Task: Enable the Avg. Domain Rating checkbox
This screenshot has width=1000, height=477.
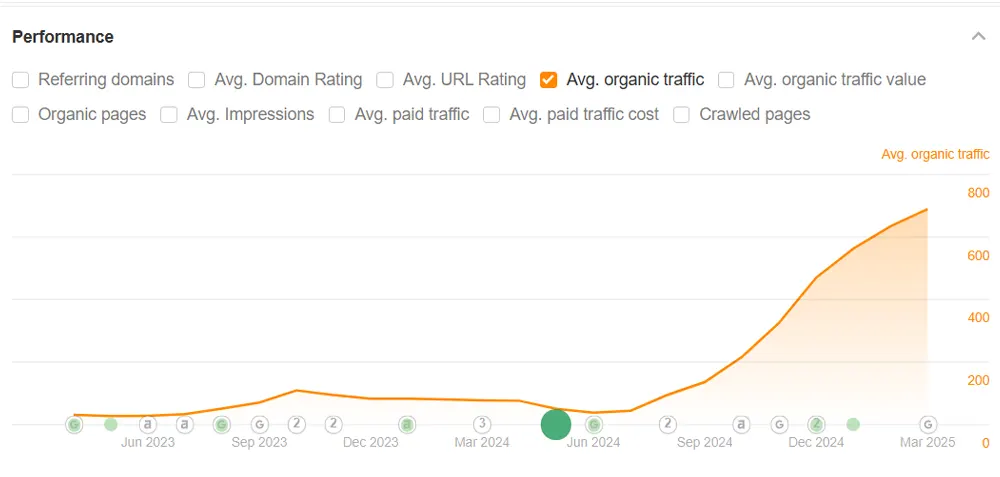Action: 197,80
